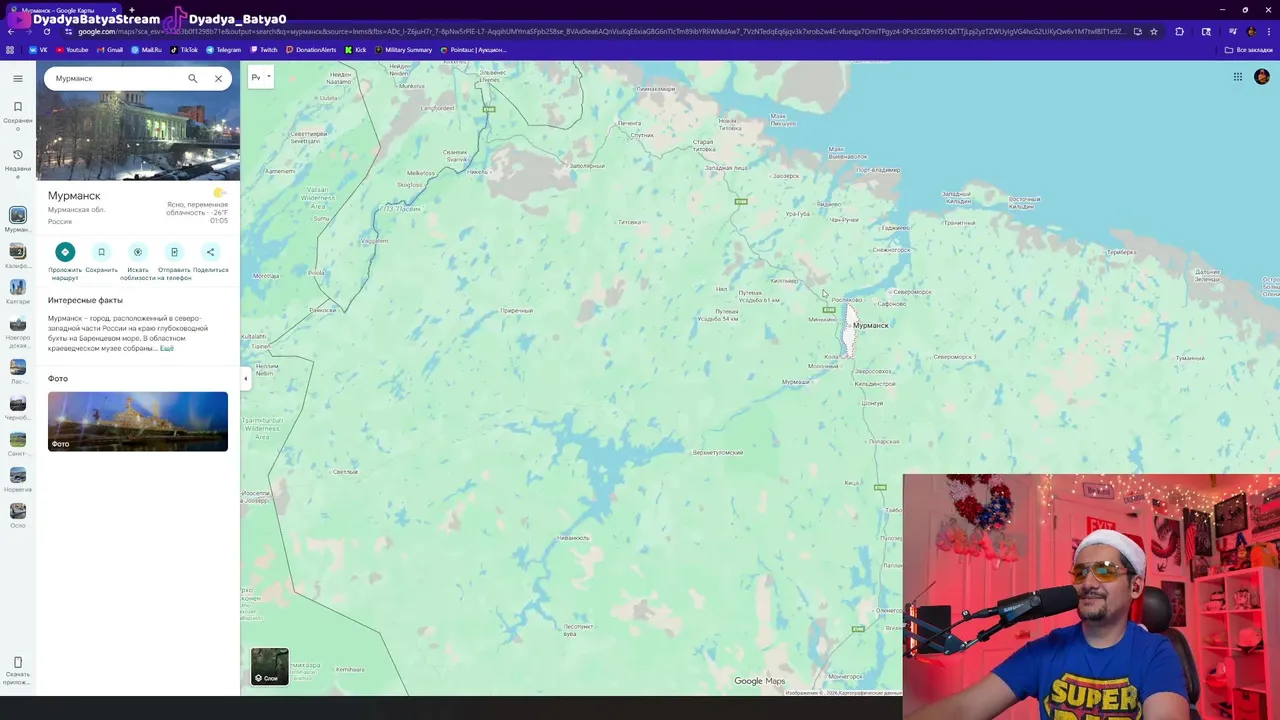Open Saved places in sidebar
1280x720 pixels.
18,115
